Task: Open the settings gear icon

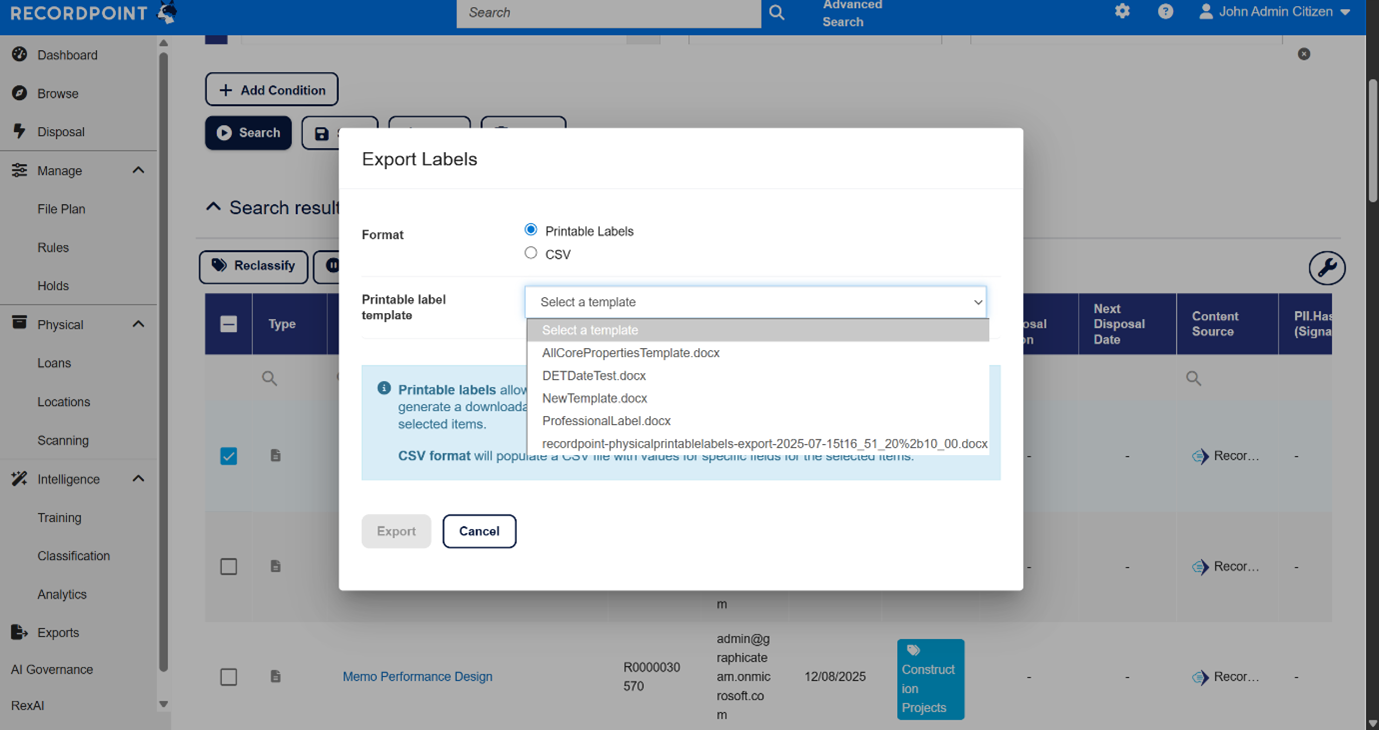Action: pos(1122,12)
